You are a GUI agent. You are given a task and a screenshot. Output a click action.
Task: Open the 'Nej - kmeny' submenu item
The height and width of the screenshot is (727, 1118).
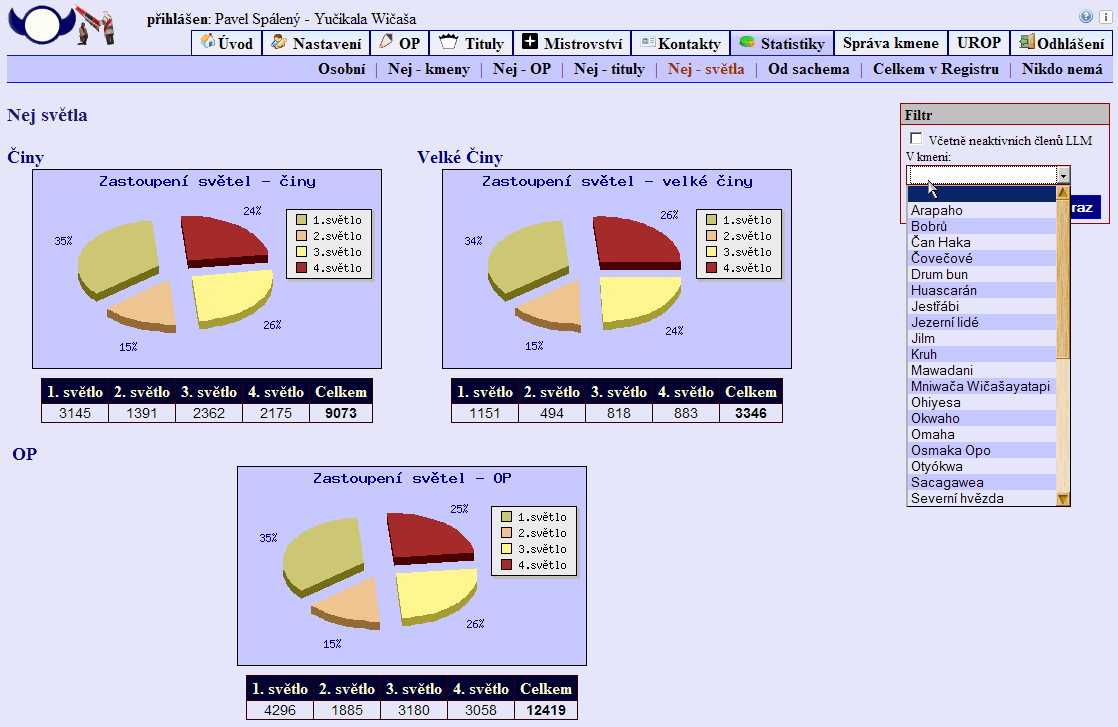[428, 69]
